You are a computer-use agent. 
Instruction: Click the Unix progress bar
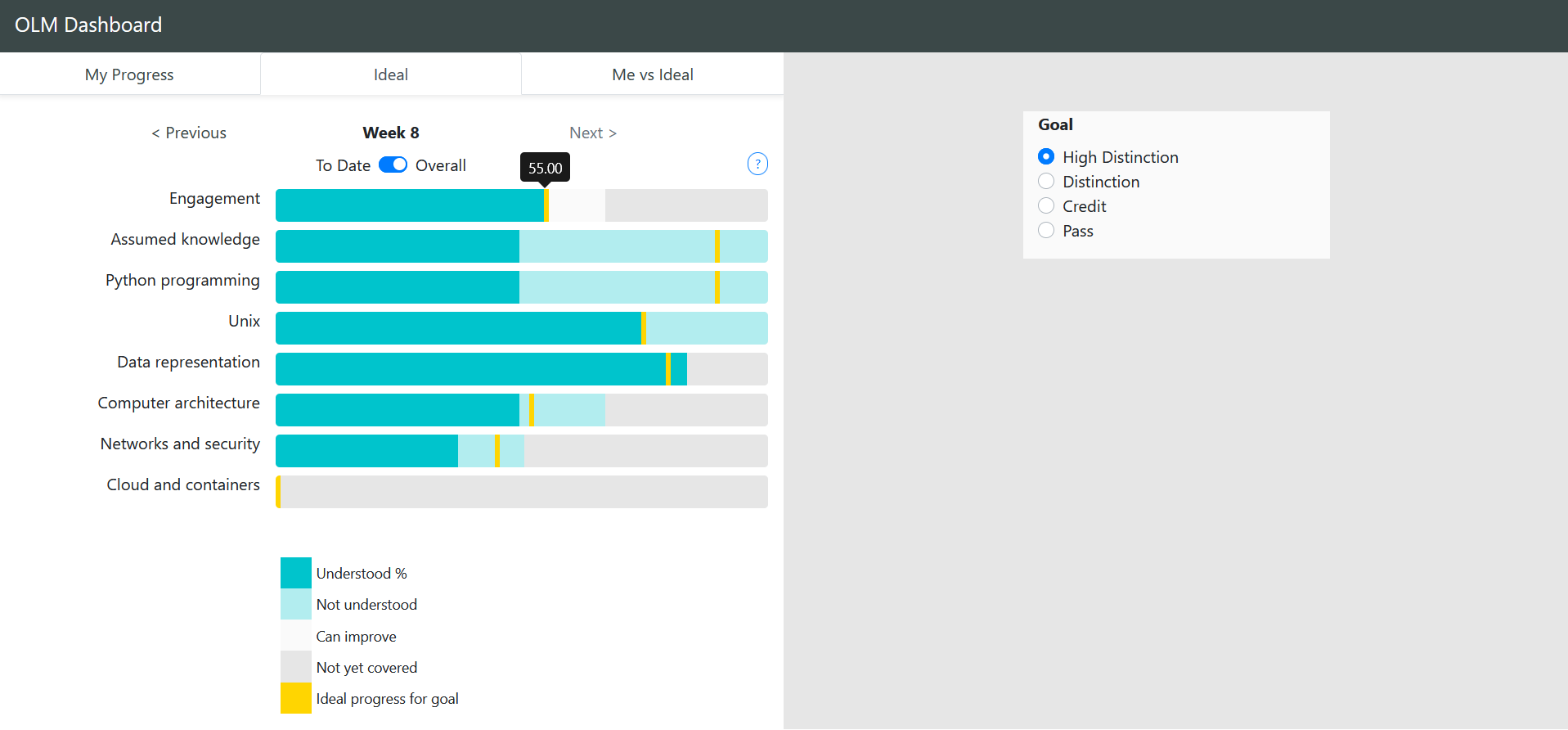point(522,328)
